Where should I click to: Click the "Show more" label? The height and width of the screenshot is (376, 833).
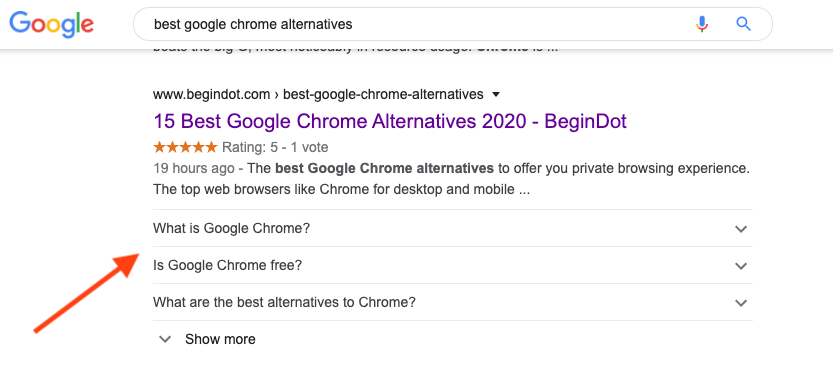tap(220, 339)
